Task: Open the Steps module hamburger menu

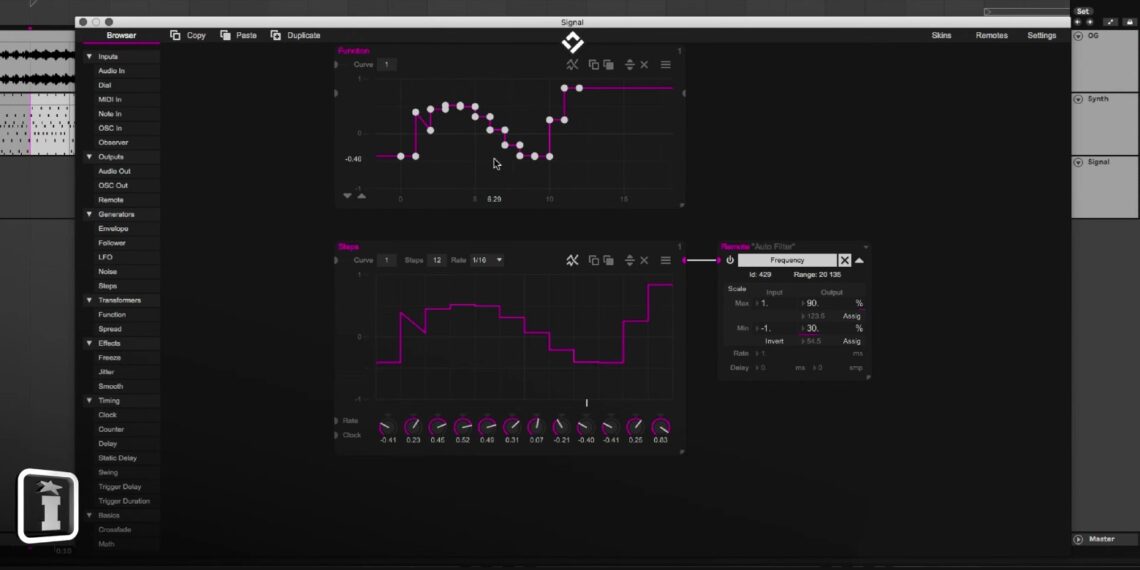Action: coord(665,260)
